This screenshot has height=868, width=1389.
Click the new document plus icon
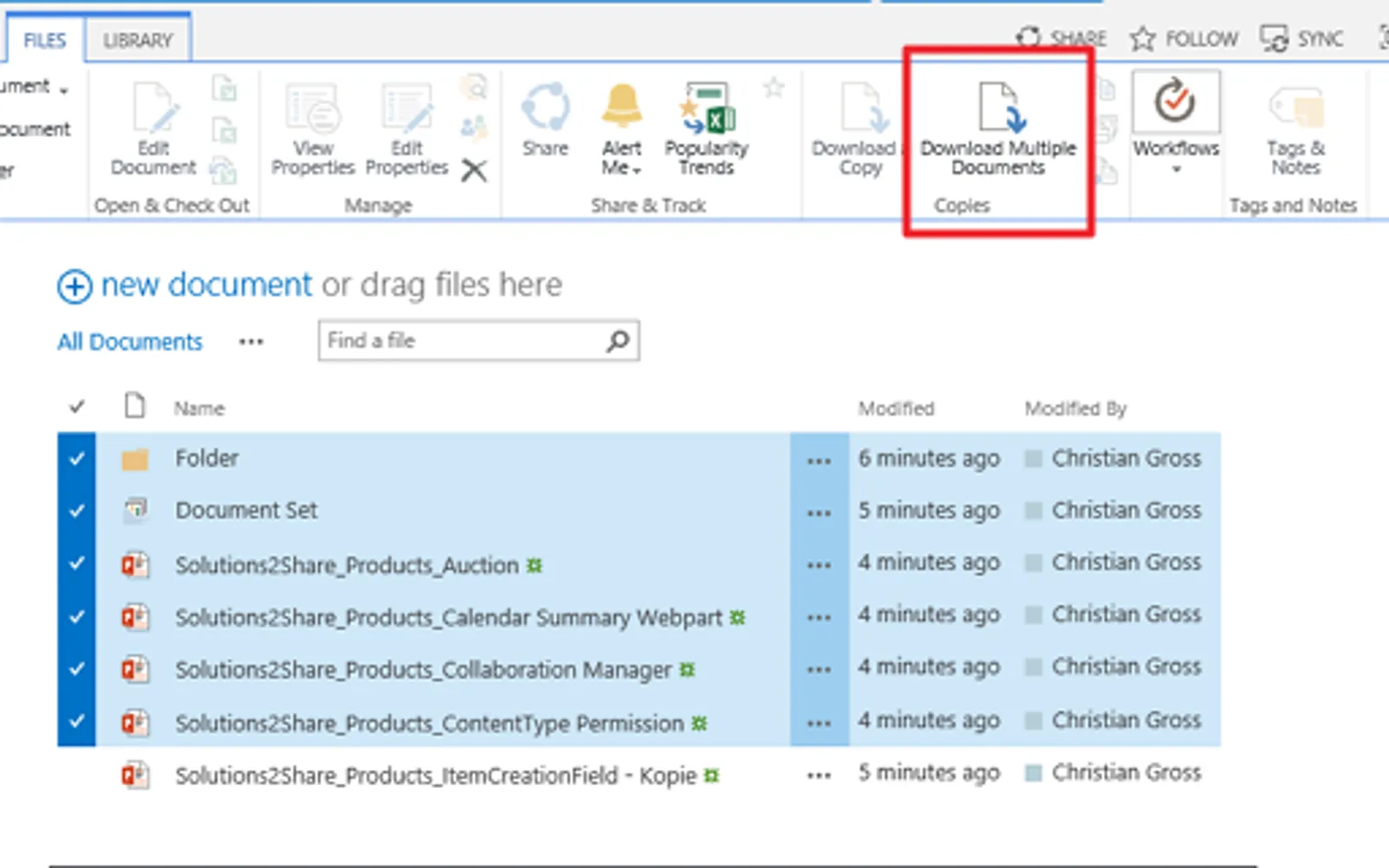tap(75, 286)
